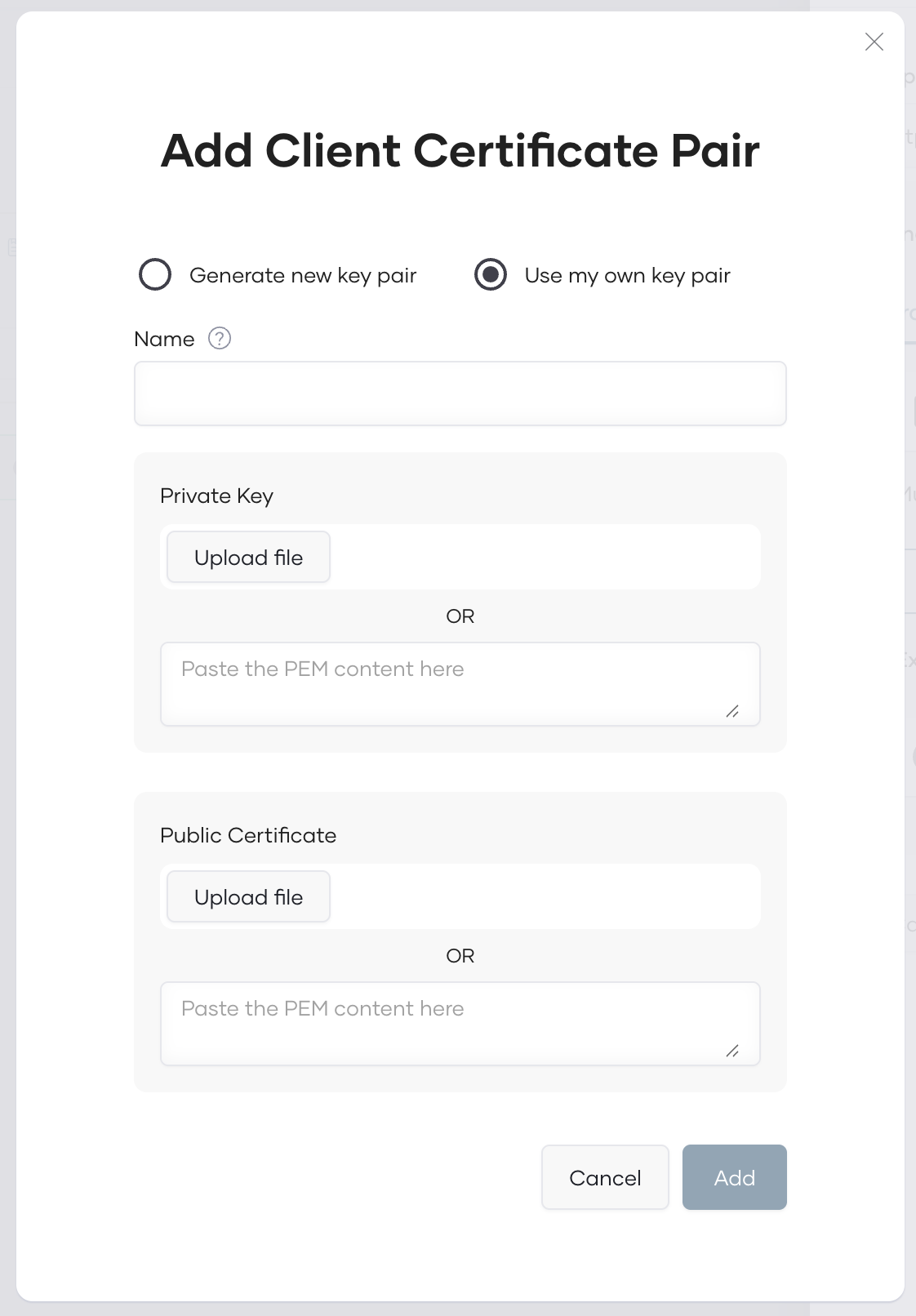
Task: Click the Add Client Certificate Pair title
Action: pyautogui.click(x=460, y=151)
